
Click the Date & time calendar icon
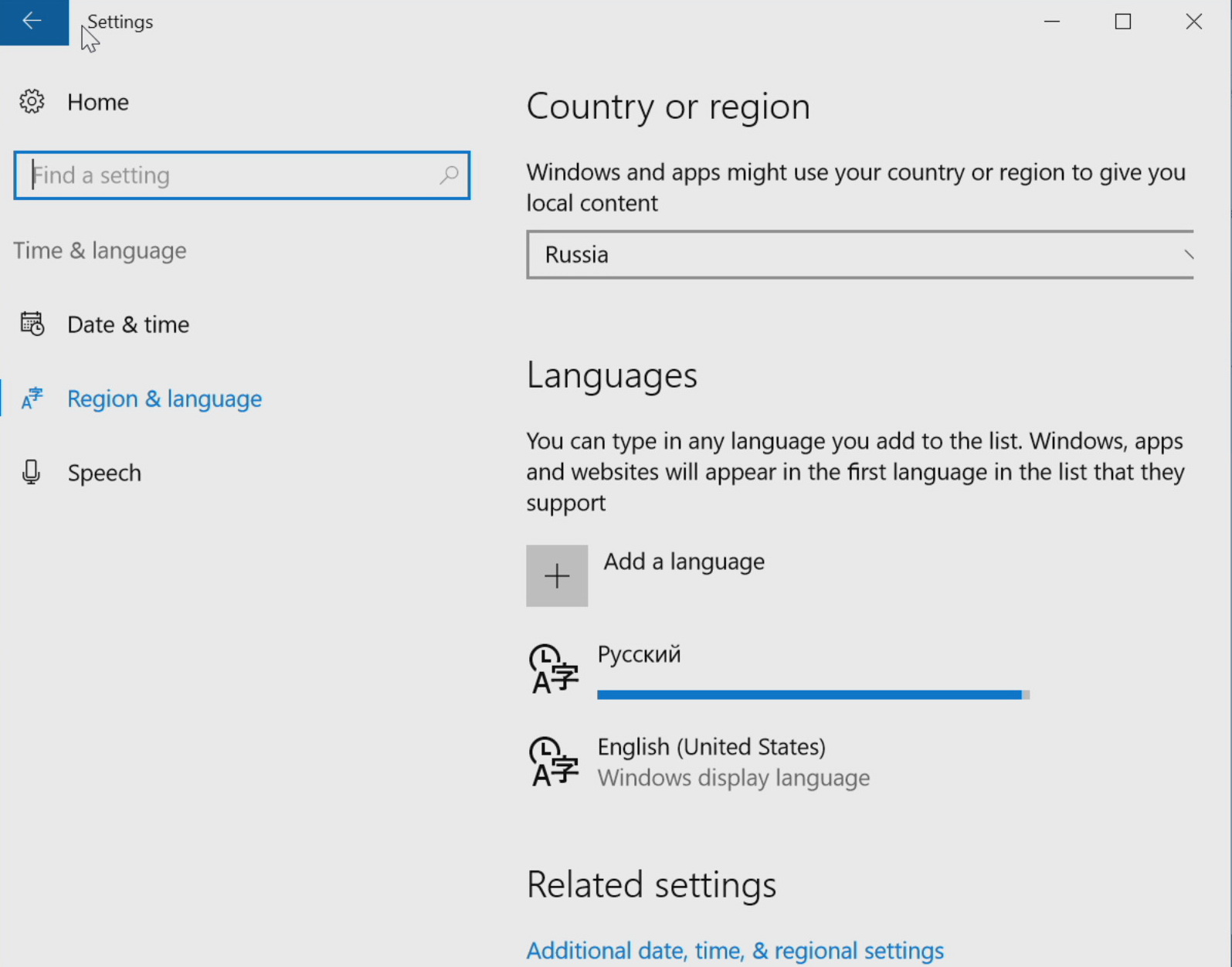(x=32, y=324)
